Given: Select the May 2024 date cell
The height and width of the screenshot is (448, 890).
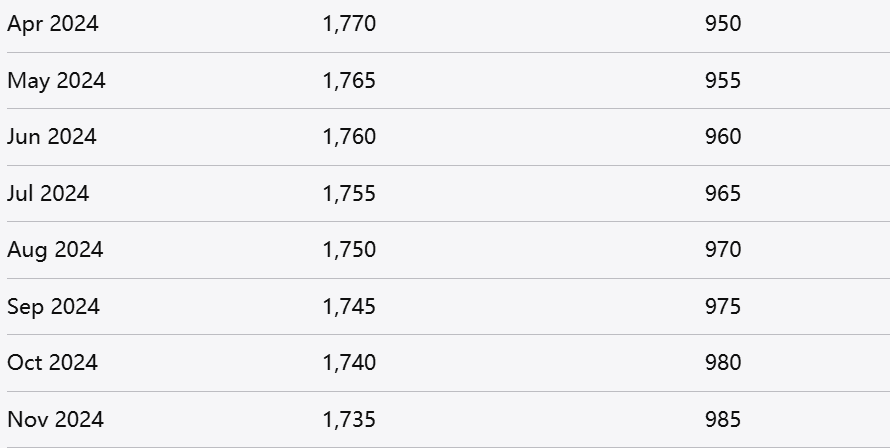Looking at the screenshot, I should 56,80.
